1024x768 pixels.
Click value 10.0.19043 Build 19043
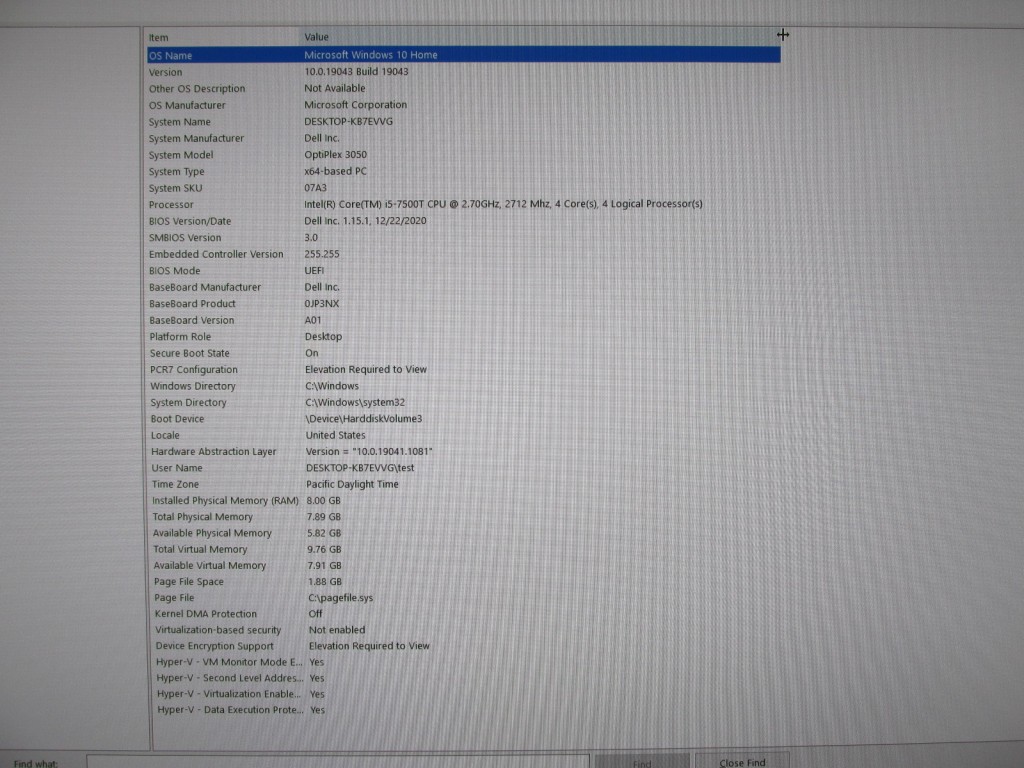pos(356,71)
